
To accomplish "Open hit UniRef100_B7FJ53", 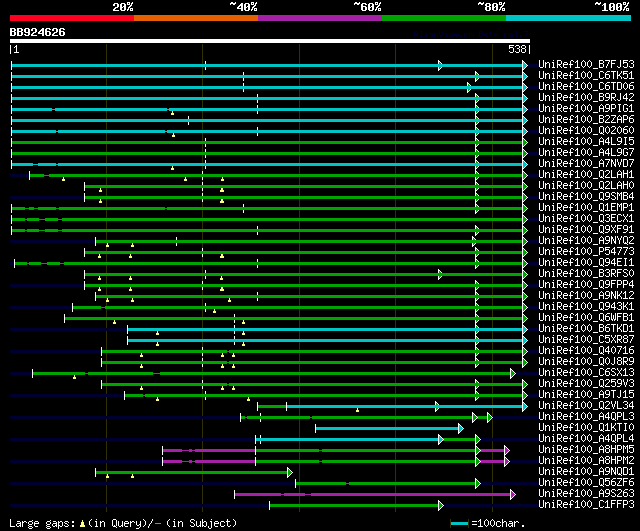I will [x=586, y=64].
